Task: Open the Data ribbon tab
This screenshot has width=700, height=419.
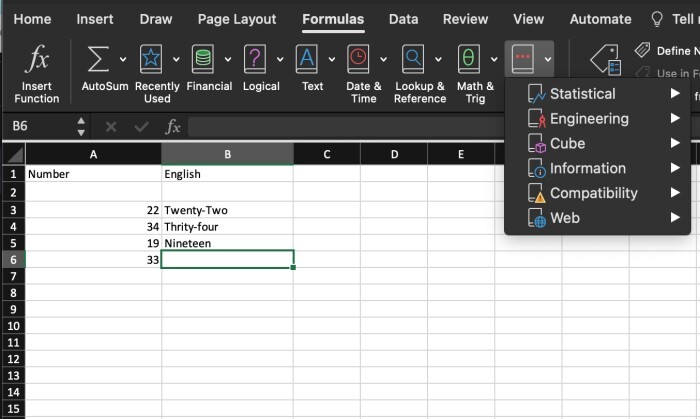Action: point(403,19)
